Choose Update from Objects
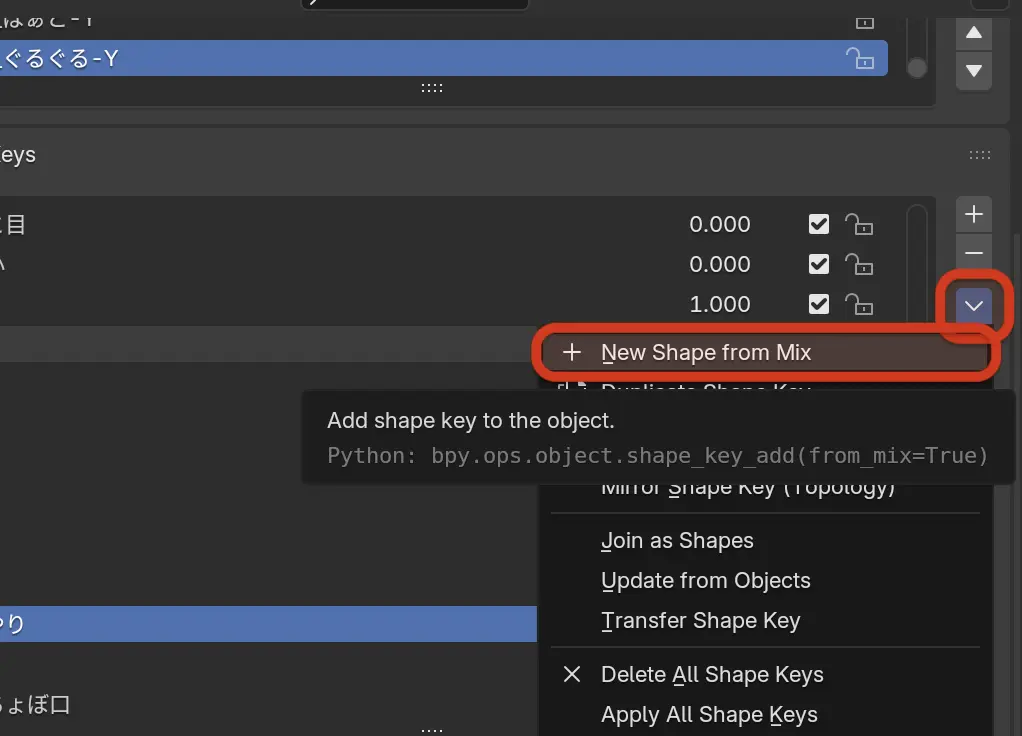The width and height of the screenshot is (1022, 736). pos(766,580)
